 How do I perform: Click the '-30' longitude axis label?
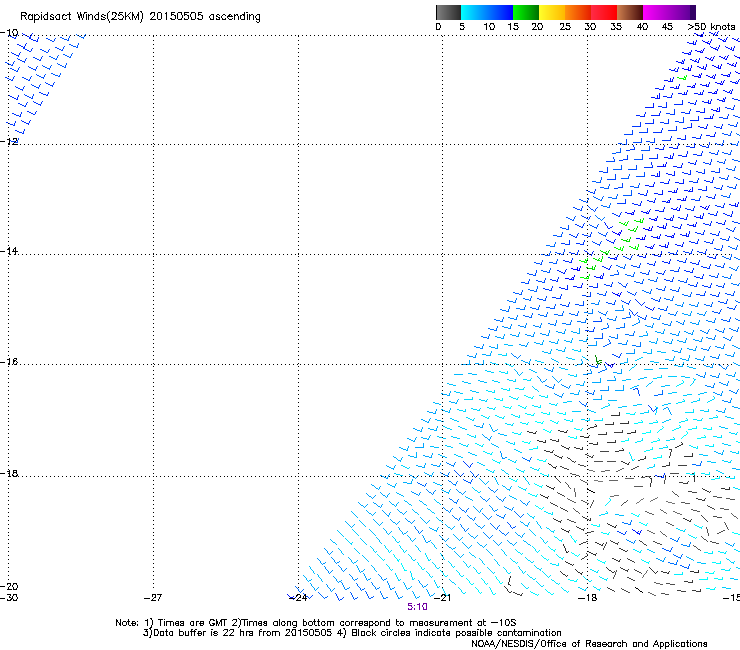[x=9, y=598]
